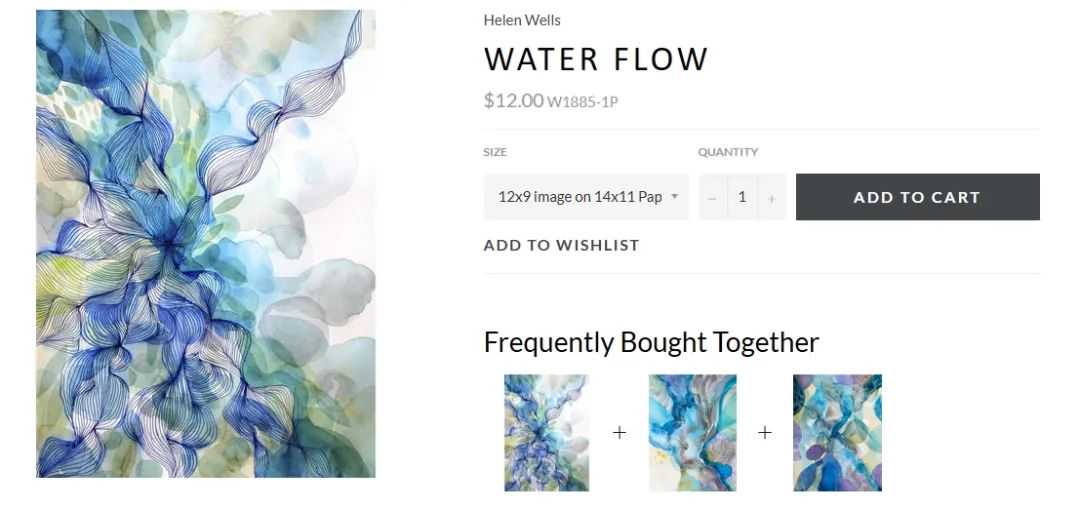Click the plus sign between first two thumbnails
This screenshot has width=1080, height=509.
click(619, 433)
